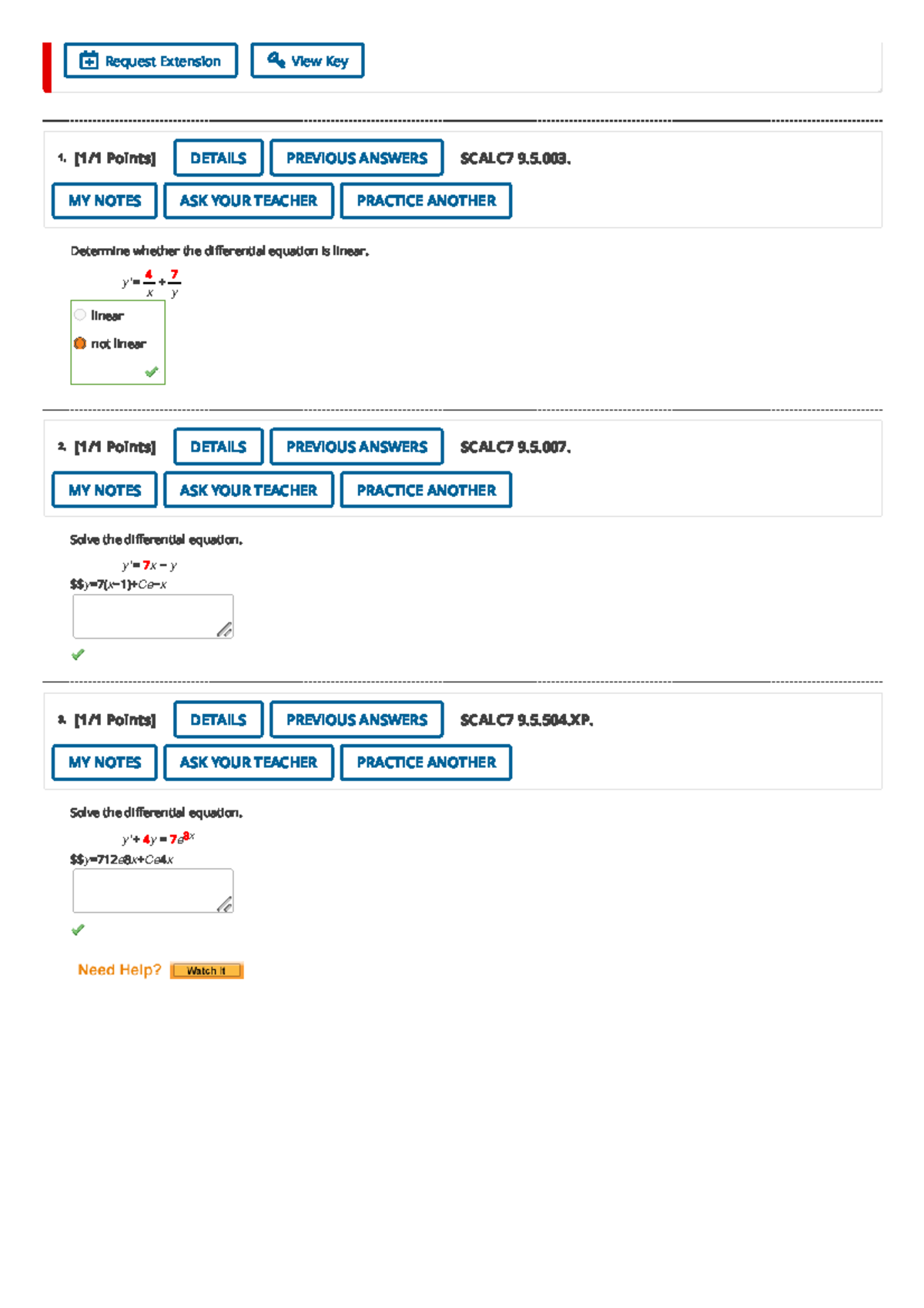Open PREVIOUS ANSWERS for question 3
Screen dimensions: 924x1308
coord(357,719)
